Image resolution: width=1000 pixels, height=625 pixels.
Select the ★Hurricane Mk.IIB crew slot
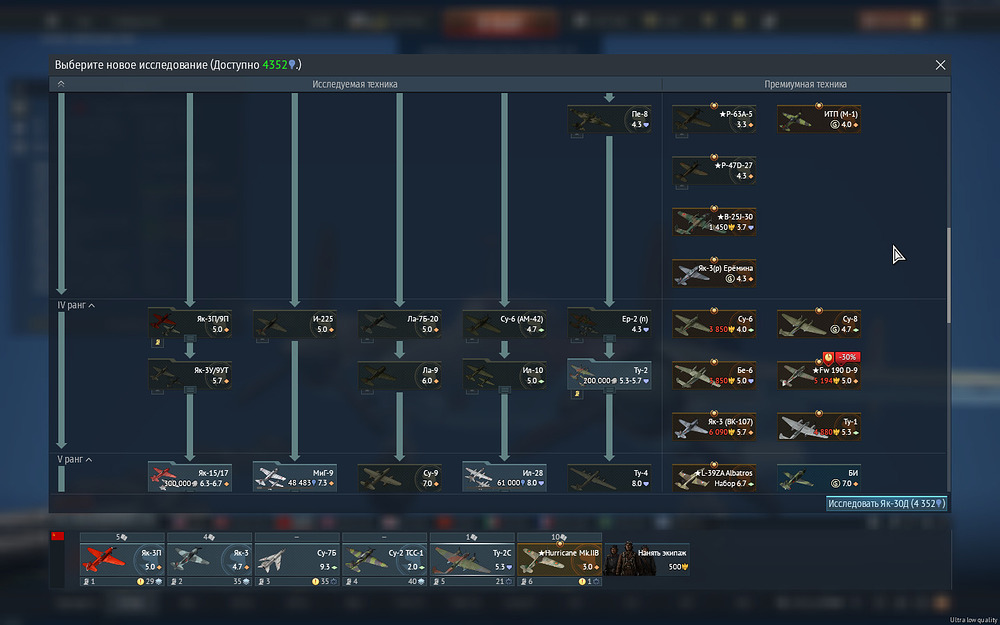tap(559, 559)
